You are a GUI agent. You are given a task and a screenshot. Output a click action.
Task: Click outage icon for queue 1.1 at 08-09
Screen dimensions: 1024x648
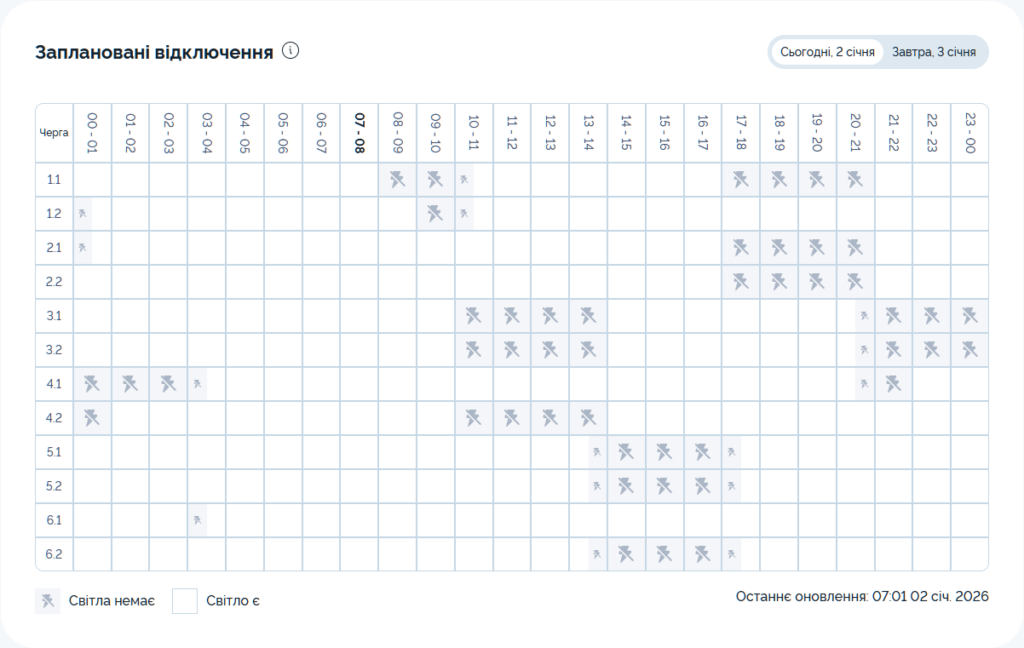coord(397,180)
